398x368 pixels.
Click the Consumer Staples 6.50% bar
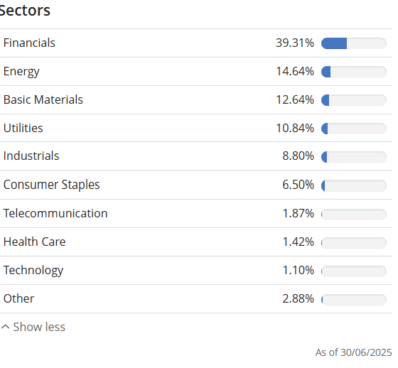(354, 186)
